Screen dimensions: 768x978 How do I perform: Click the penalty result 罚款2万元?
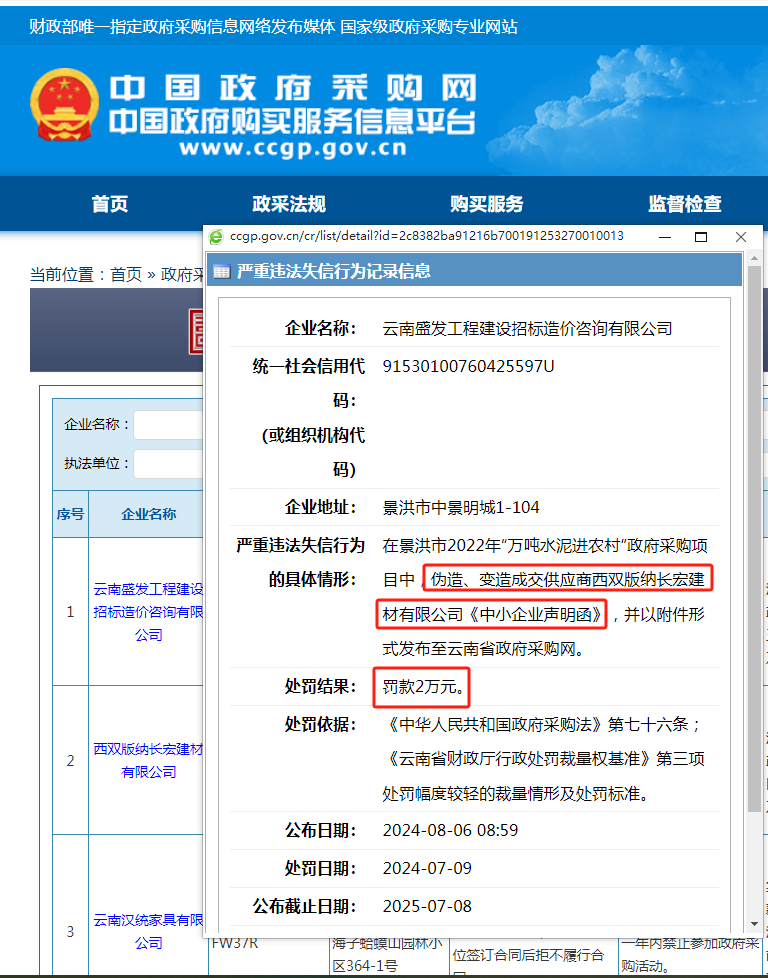click(422, 687)
